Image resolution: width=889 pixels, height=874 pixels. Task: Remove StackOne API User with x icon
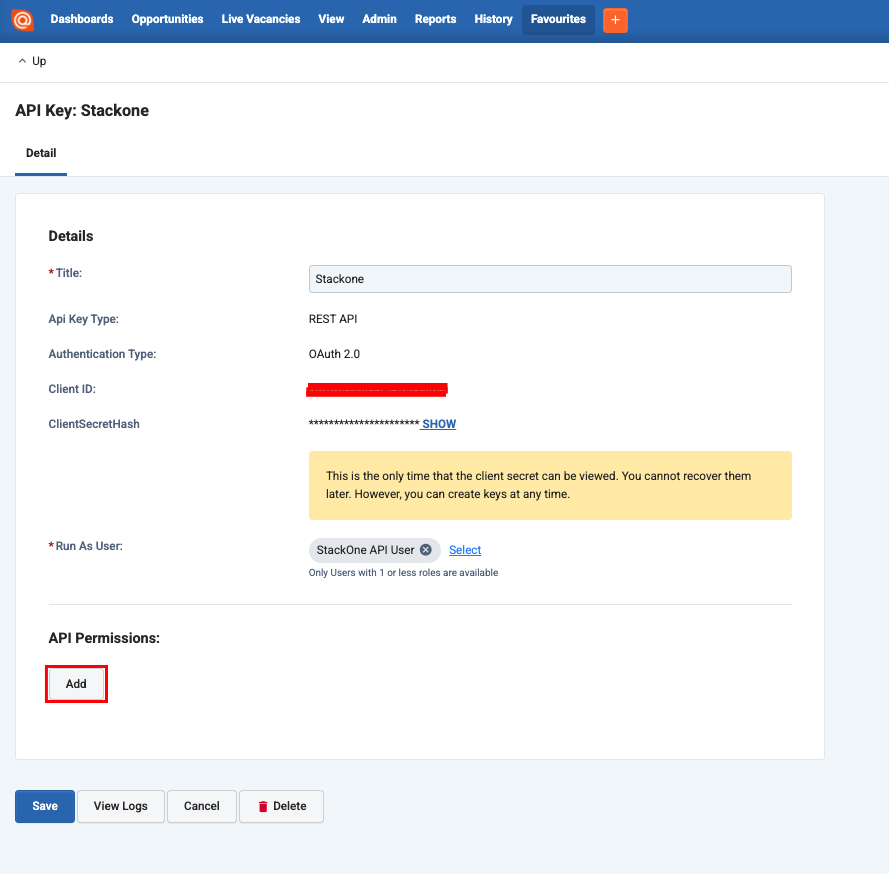pos(426,550)
